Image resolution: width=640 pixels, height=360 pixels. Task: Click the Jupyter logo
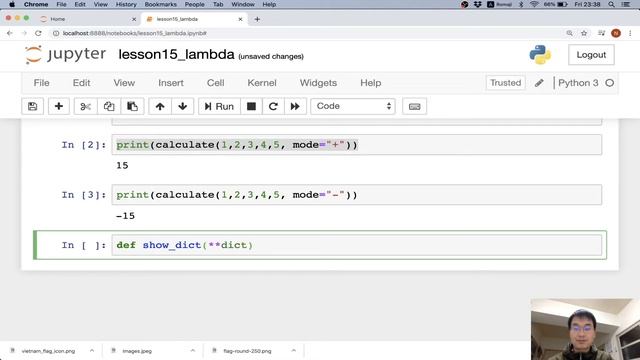point(65,54)
